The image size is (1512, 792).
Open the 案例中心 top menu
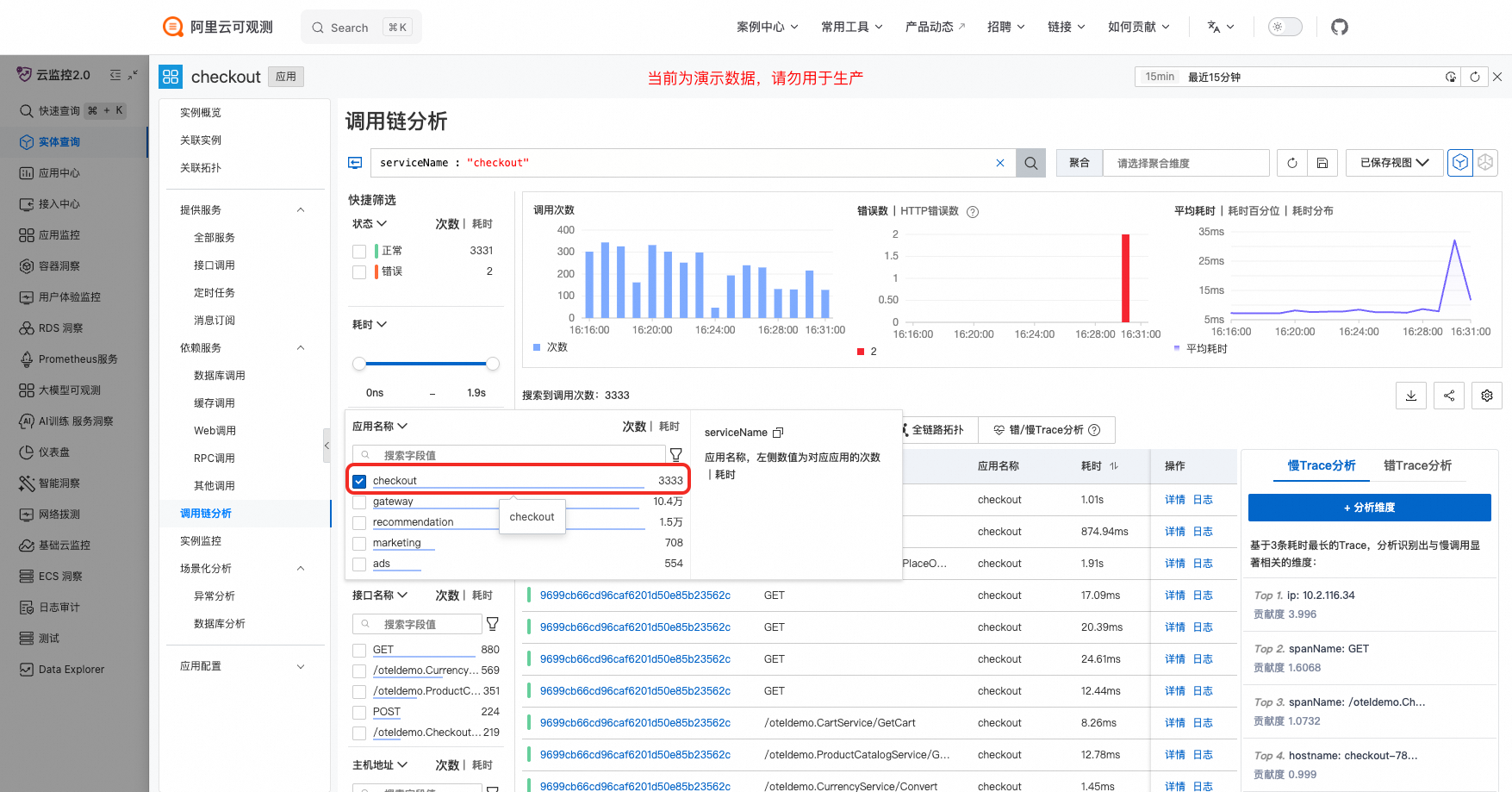(x=768, y=27)
